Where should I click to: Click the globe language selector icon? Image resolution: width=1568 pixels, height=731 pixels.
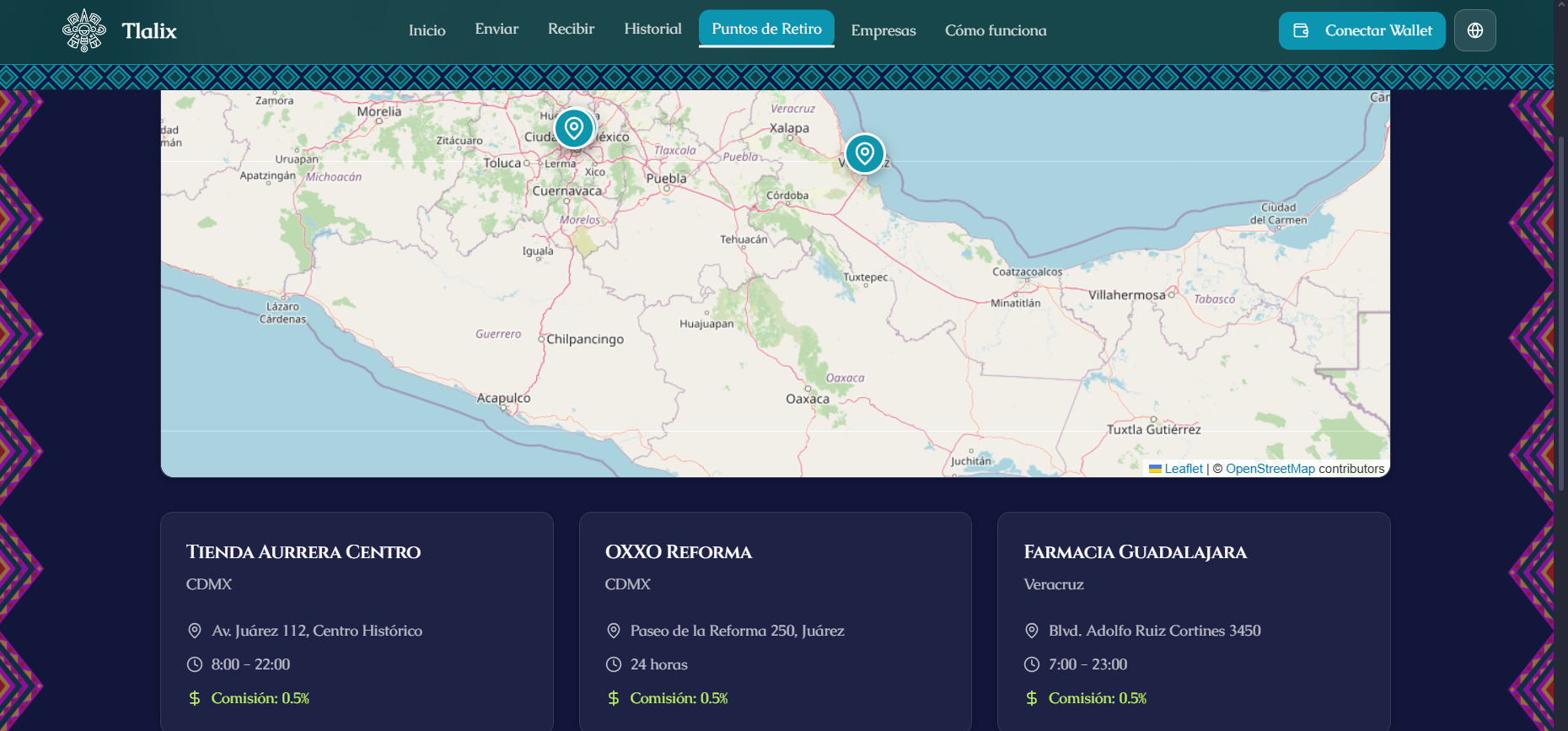[x=1474, y=30]
